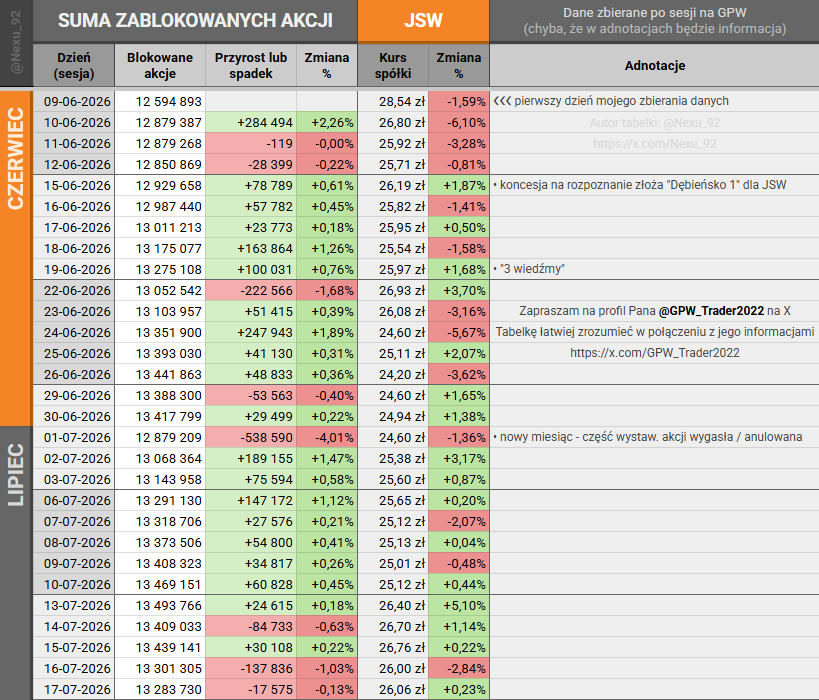Image resolution: width=819 pixels, height=700 pixels.
Task: Select date cell 10-07-2026
Action: coord(74,584)
